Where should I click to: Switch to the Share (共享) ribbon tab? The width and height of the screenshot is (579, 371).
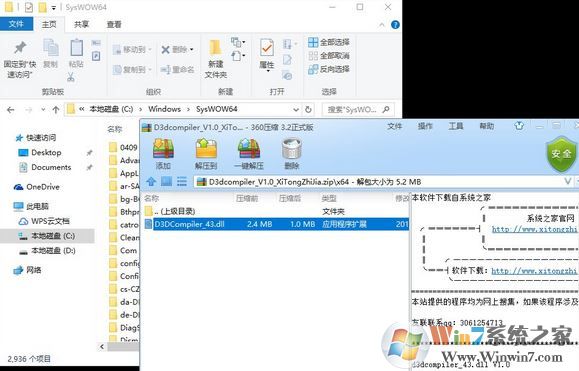click(81, 24)
